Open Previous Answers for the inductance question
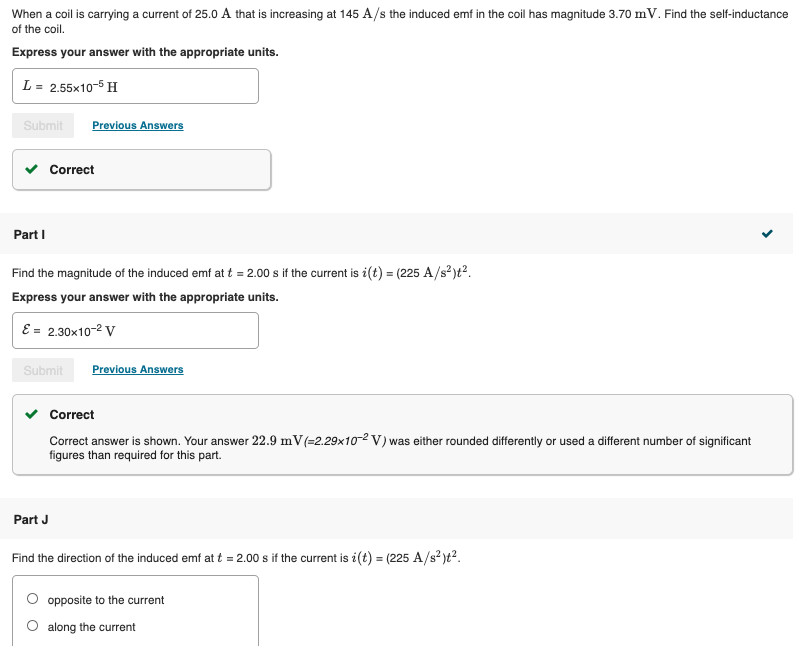Viewport: 804px width, 646px height. point(137,125)
